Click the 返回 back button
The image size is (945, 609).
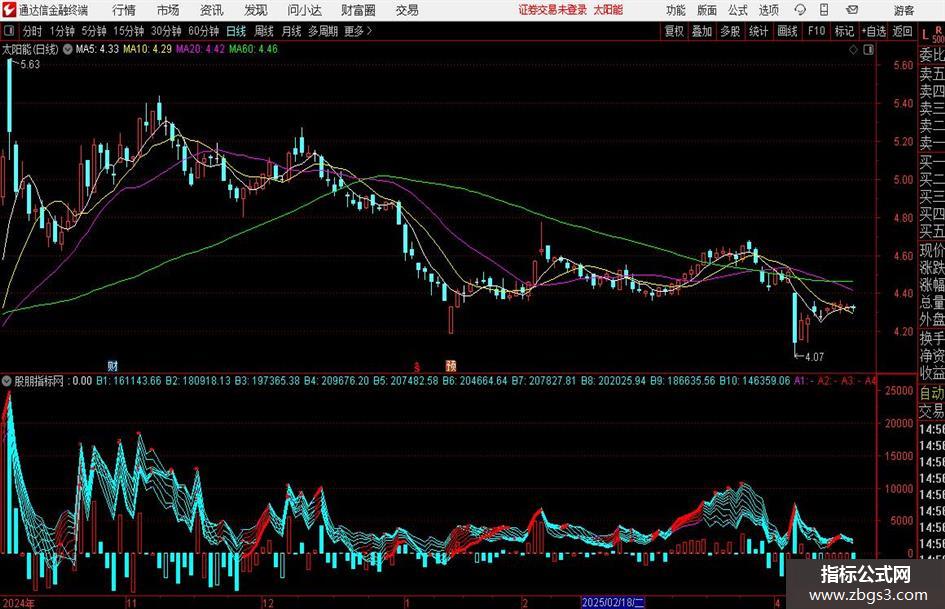[902, 31]
